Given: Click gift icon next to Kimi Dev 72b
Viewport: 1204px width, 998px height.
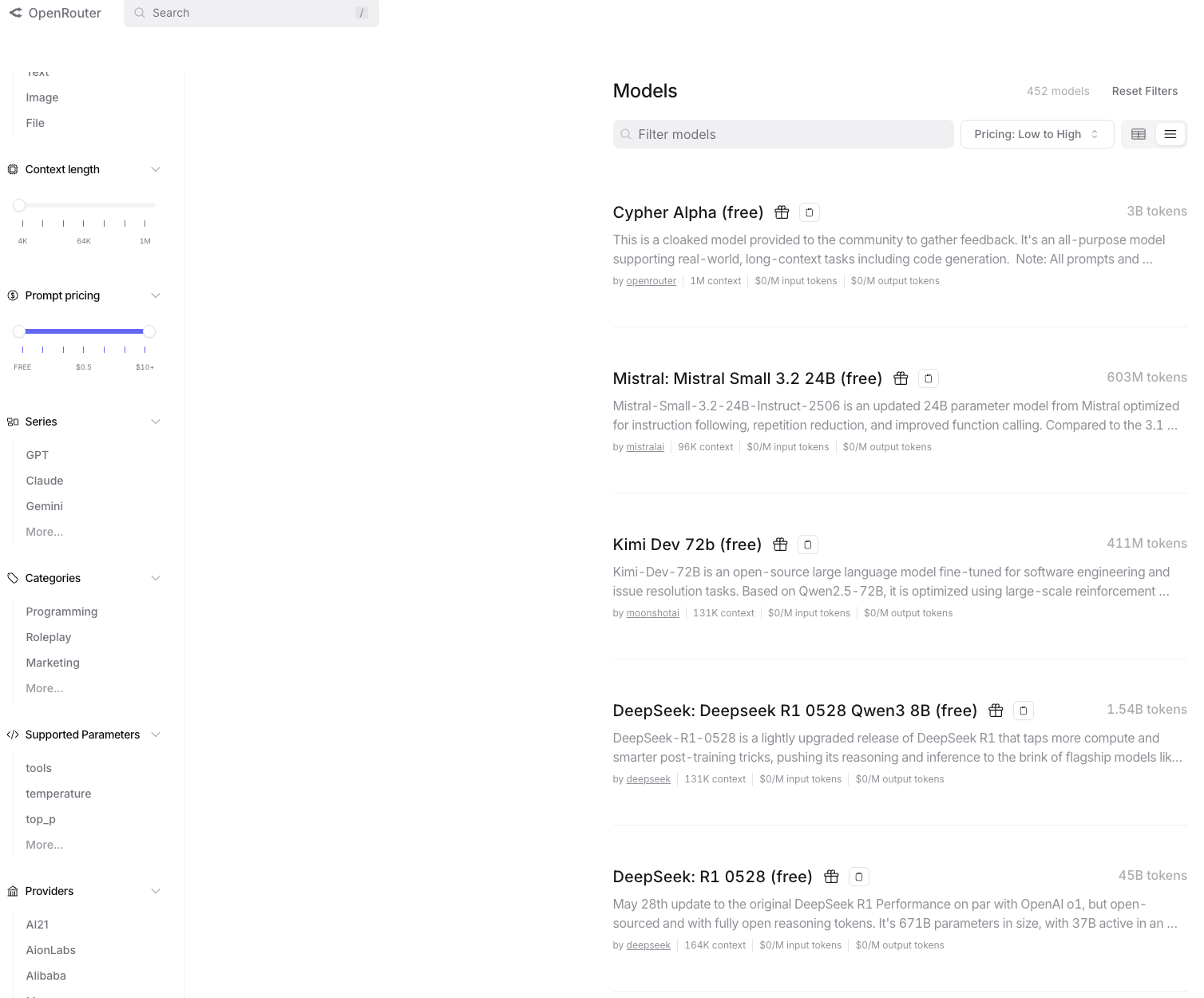Looking at the screenshot, I should click(x=780, y=545).
